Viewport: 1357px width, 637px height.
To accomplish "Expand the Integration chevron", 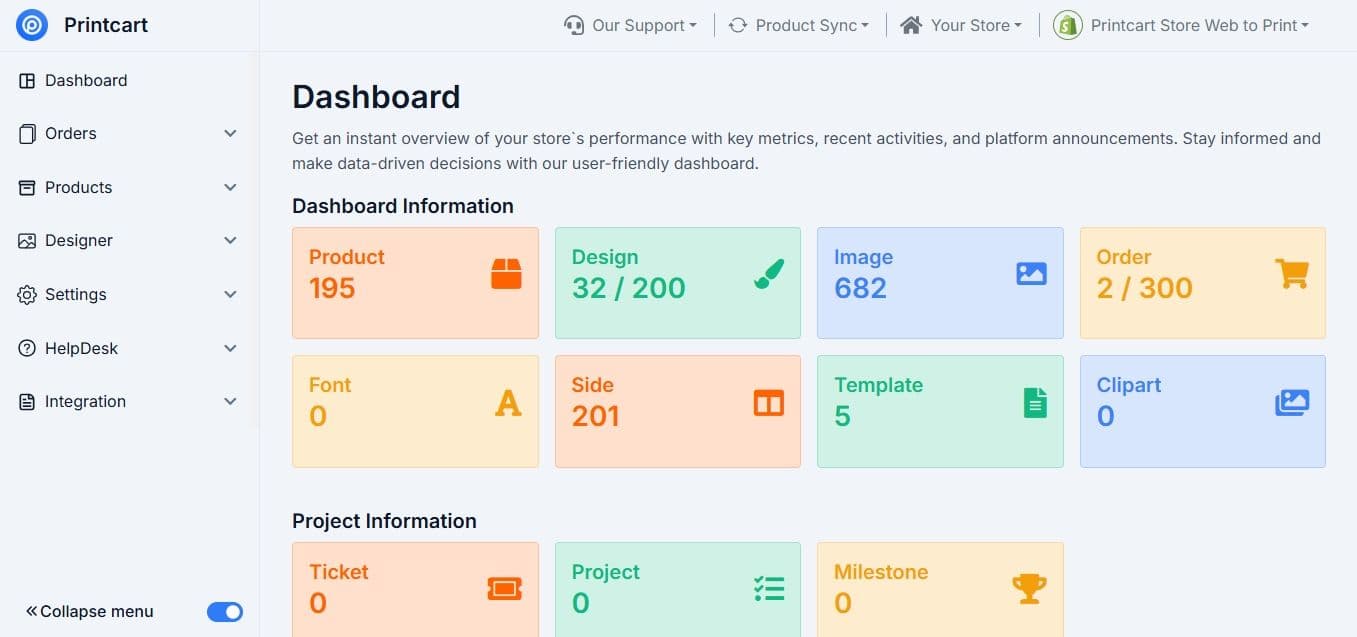I will click(230, 402).
